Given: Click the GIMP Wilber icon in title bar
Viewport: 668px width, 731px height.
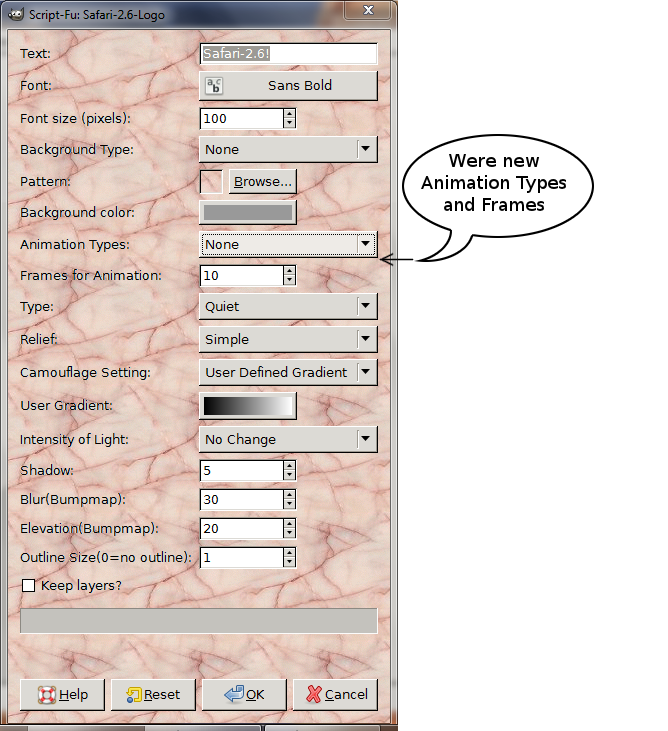Looking at the screenshot, I should 16,14.
